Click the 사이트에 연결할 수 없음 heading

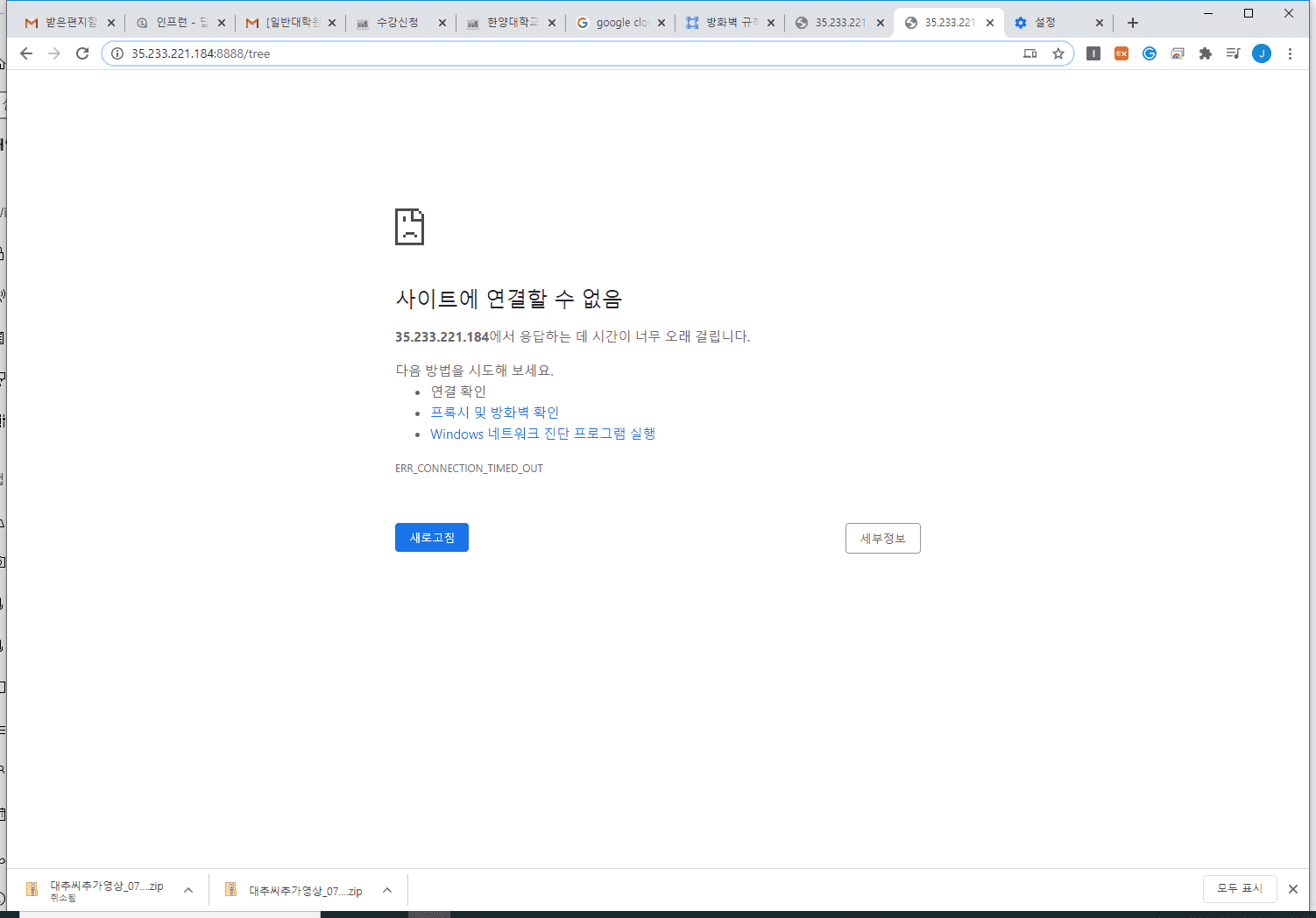click(509, 299)
